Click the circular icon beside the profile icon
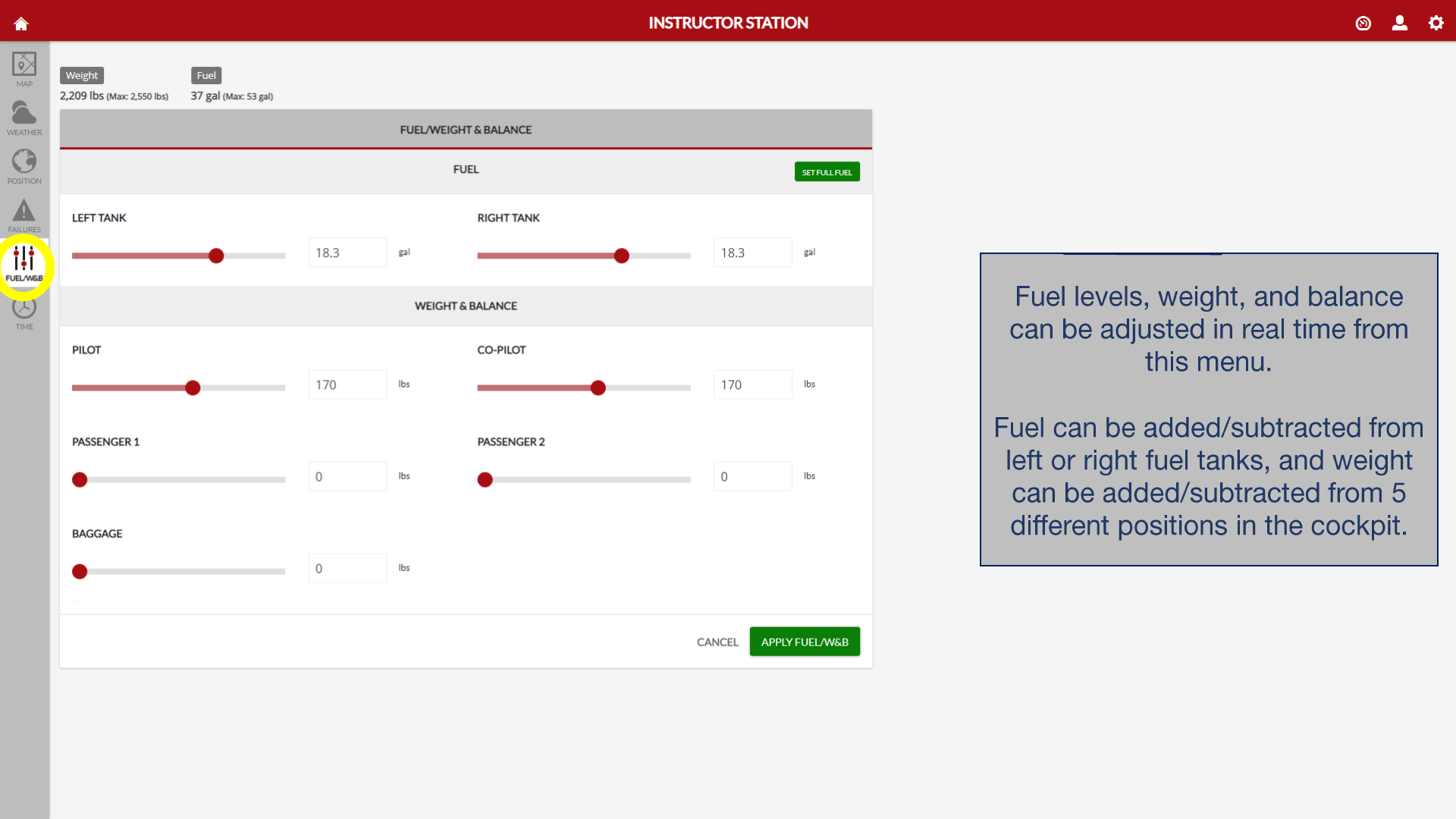Viewport: 1456px width, 819px height. point(1363,24)
